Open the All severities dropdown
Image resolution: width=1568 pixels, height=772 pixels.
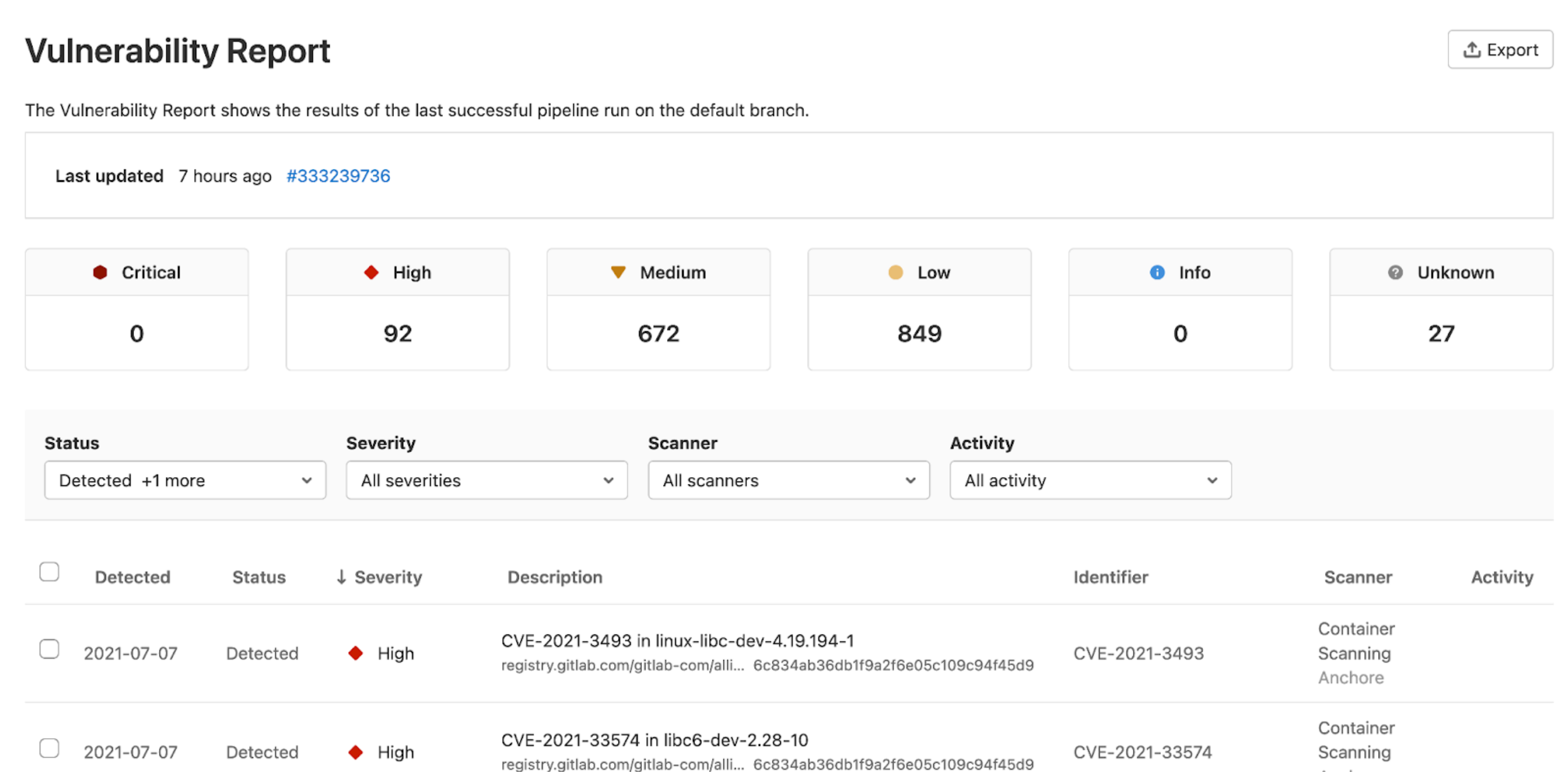[486, 480]
